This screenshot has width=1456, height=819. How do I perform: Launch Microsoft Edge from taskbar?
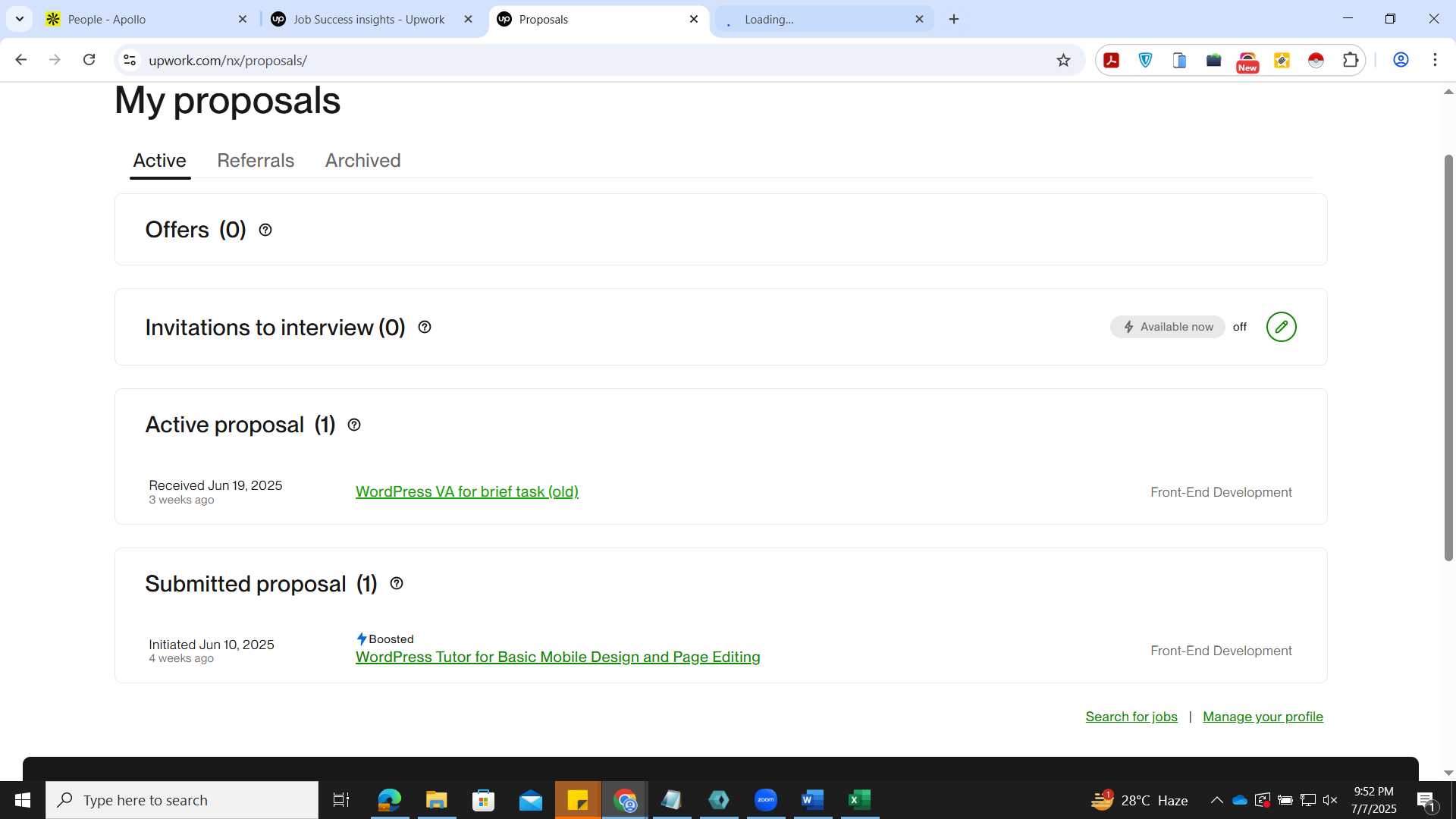[389, 800]
